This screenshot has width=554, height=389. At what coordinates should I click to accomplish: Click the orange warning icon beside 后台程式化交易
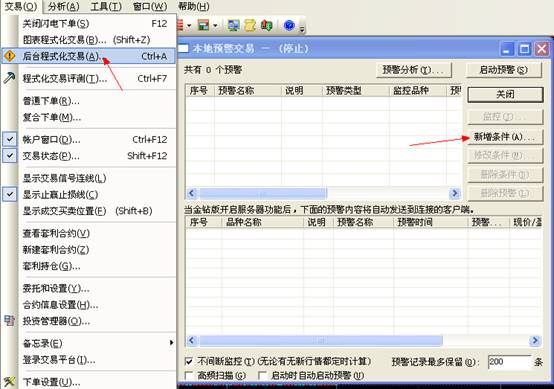click(10, 56)
